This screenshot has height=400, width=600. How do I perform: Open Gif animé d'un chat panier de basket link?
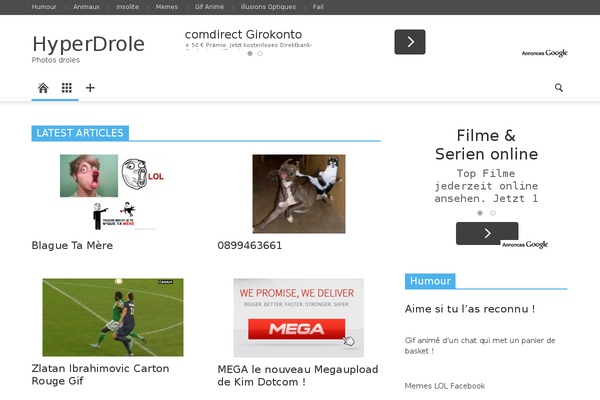coord(480,345)
